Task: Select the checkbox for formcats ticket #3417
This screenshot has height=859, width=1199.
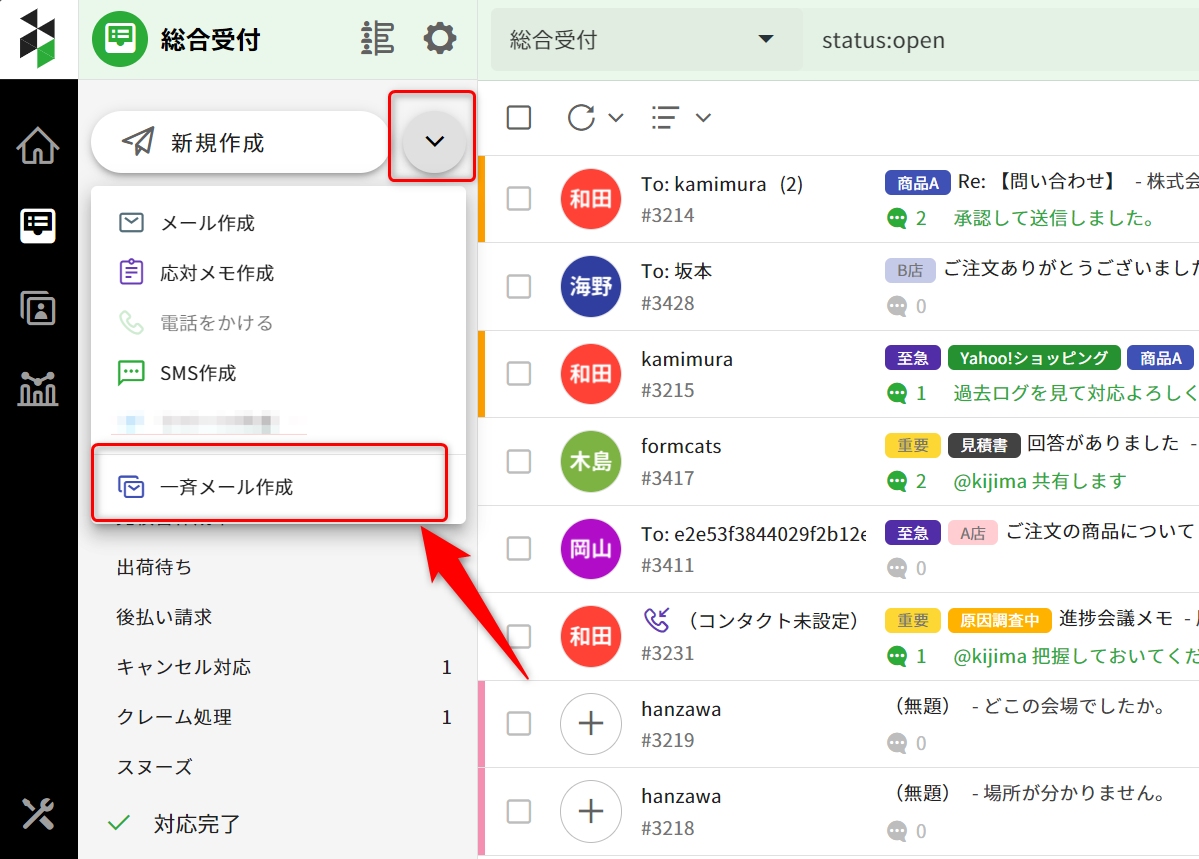Action: tap(518, 461)
